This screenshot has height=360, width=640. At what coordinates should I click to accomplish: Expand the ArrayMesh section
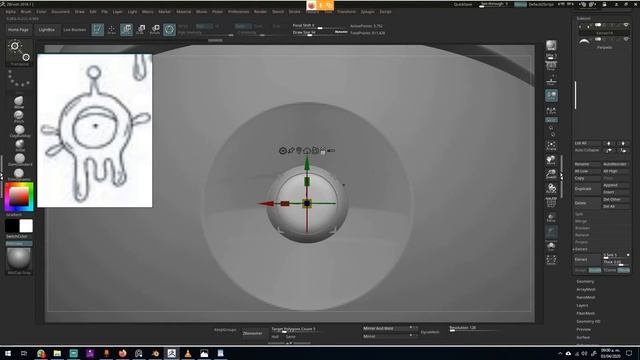586,289
